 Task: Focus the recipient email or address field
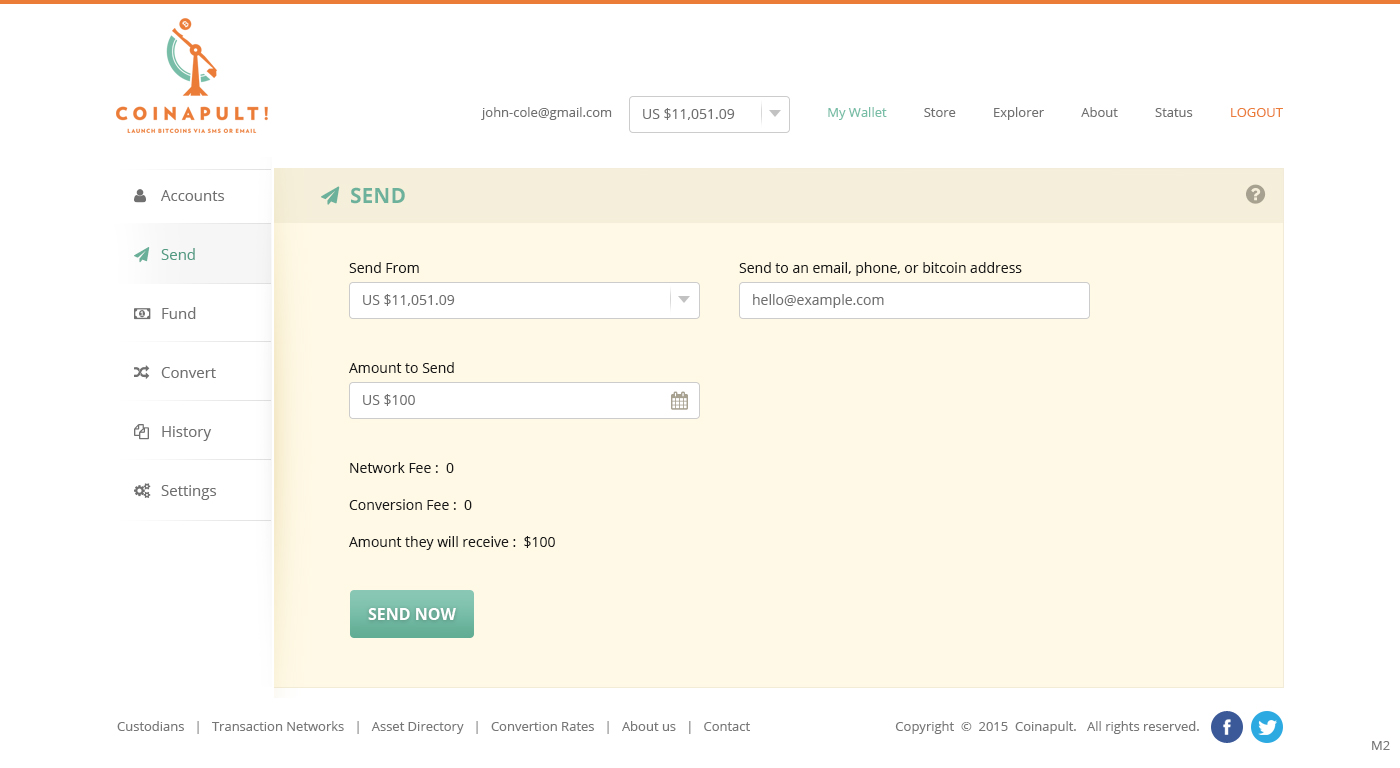[914, 300]
